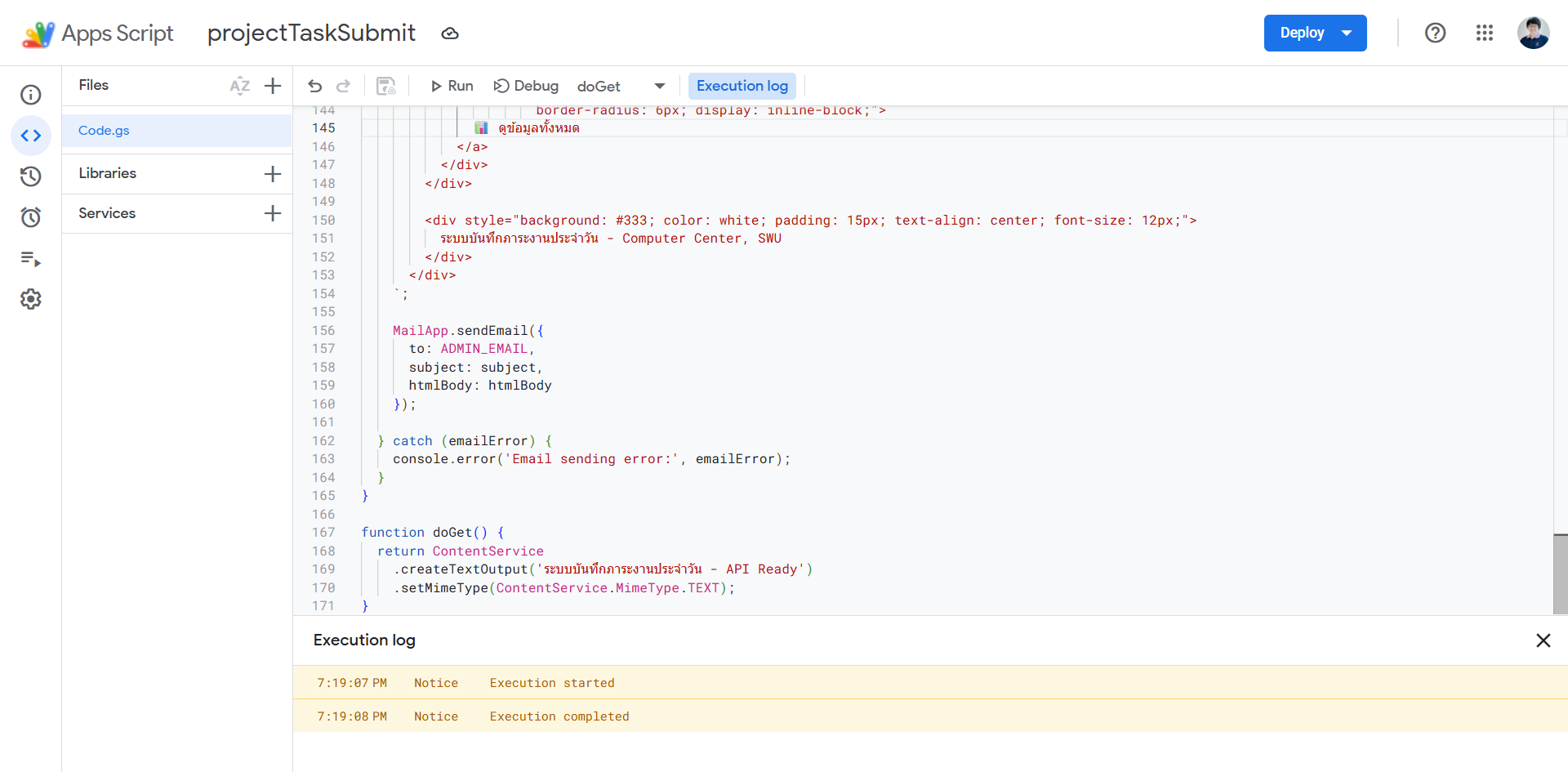This screenshot has height=772, width=1568.
Task: Click the console.error code line
Action: pyautogui.click(x=591, y=459)
